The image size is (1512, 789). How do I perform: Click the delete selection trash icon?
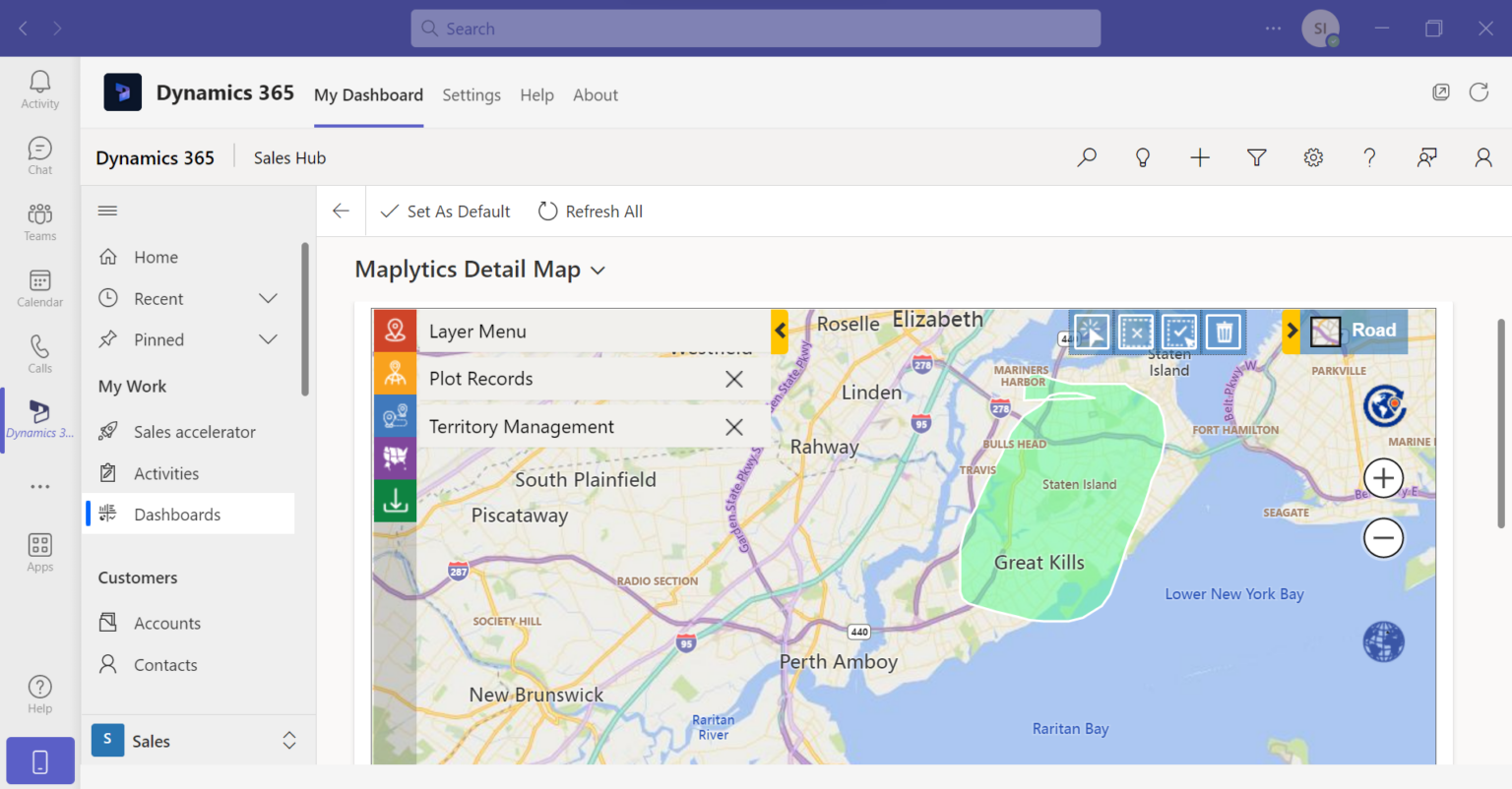tap(1223, 332)
